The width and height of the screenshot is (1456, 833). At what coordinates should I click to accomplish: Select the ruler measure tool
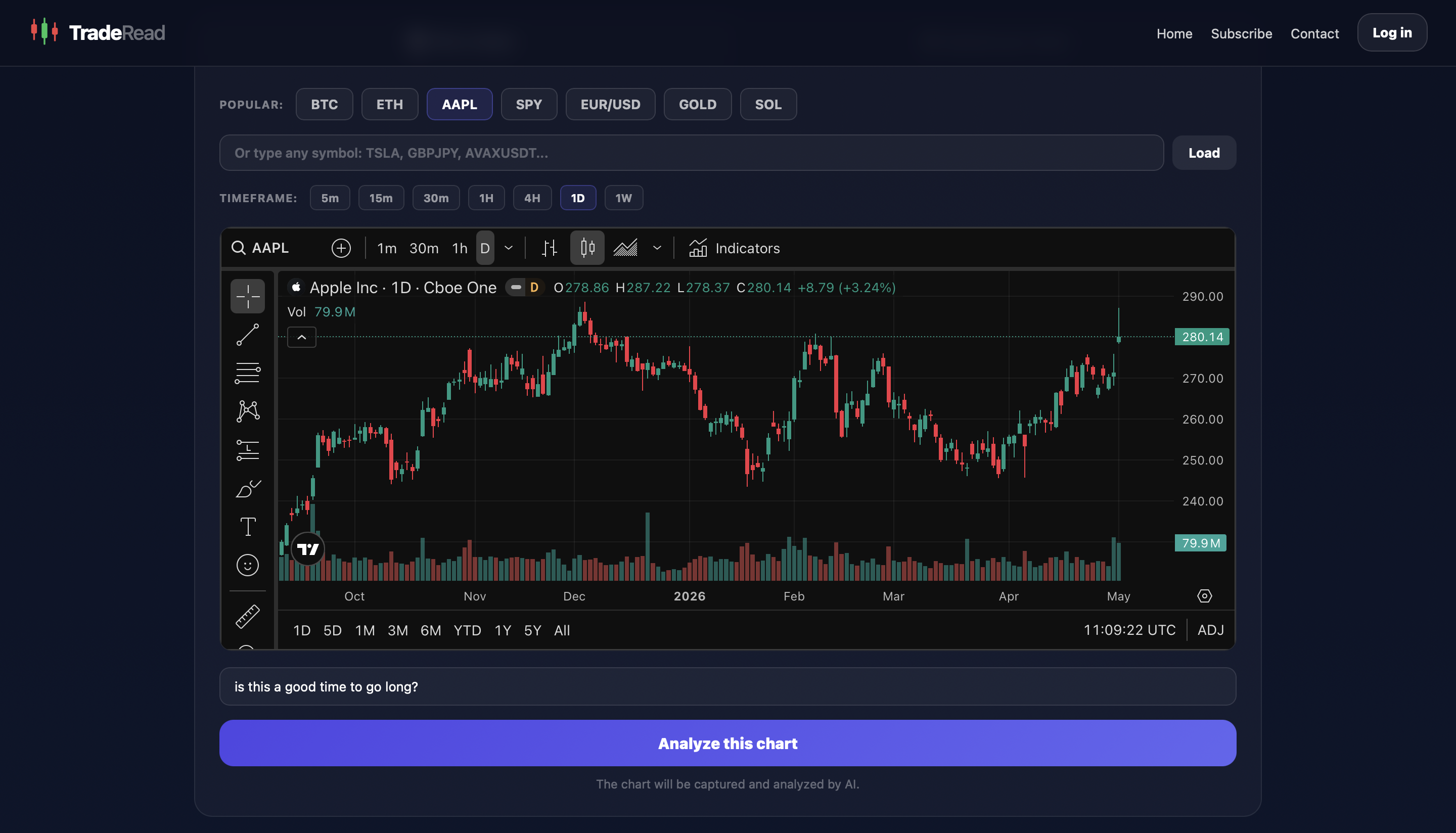[x=248, y=617]
